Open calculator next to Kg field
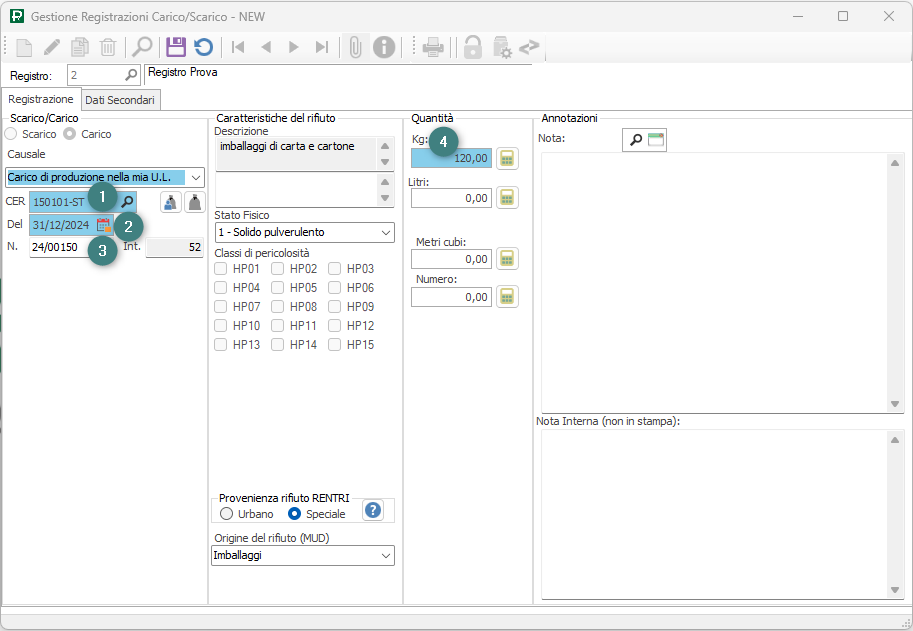Screen dimensions: 913x631 click(x=508, y=158)
